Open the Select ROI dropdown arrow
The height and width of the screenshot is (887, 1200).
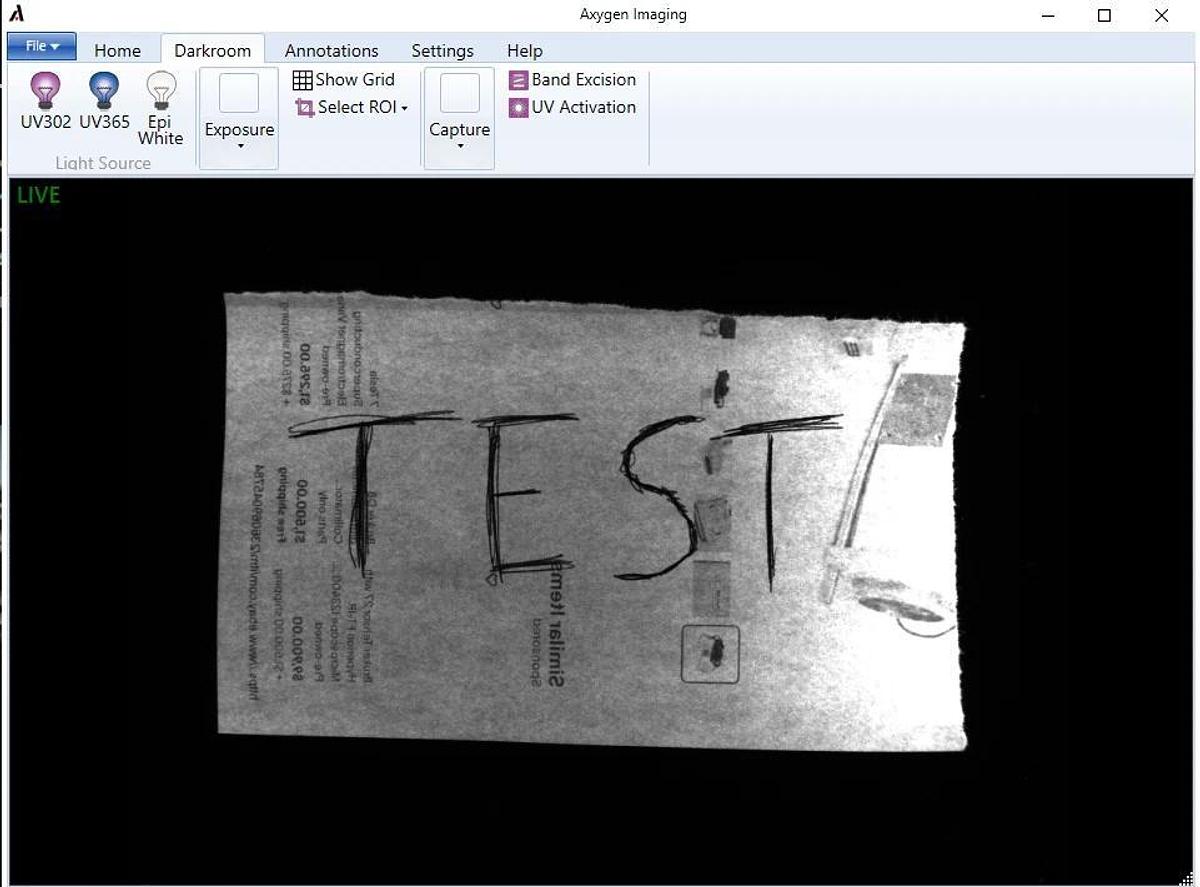click(405, 108)
